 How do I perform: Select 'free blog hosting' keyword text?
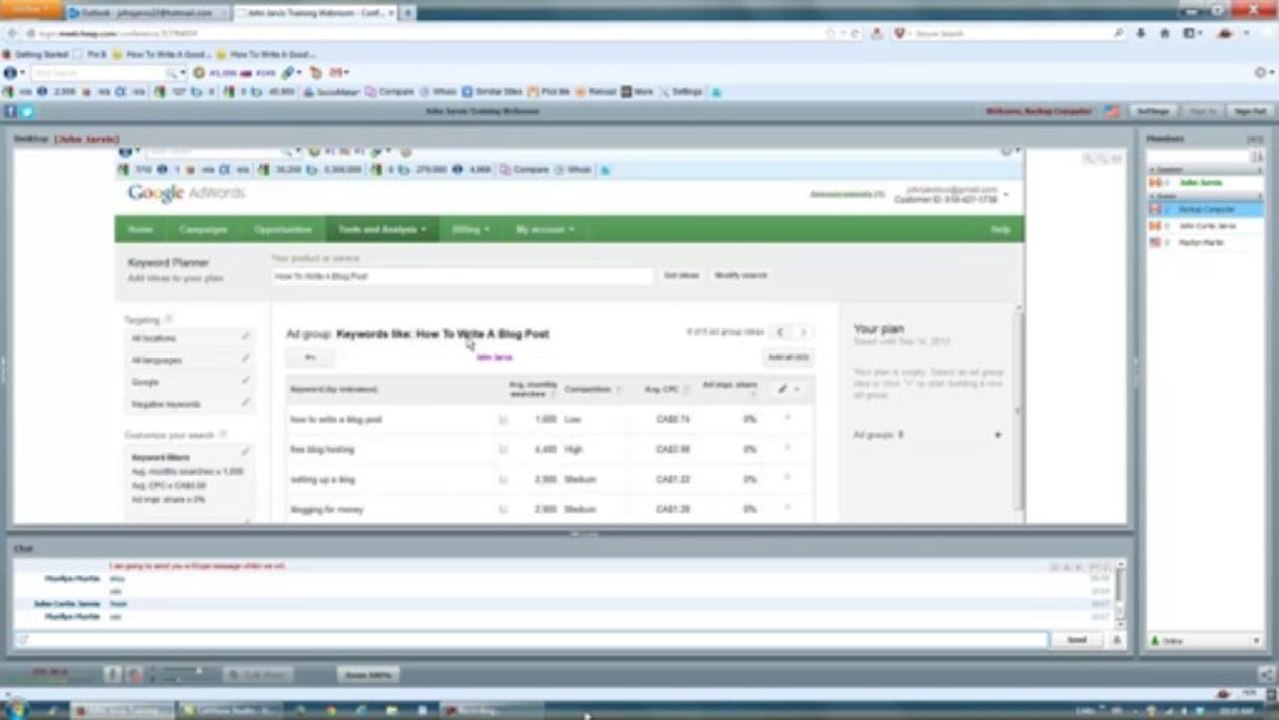[322, 450]
